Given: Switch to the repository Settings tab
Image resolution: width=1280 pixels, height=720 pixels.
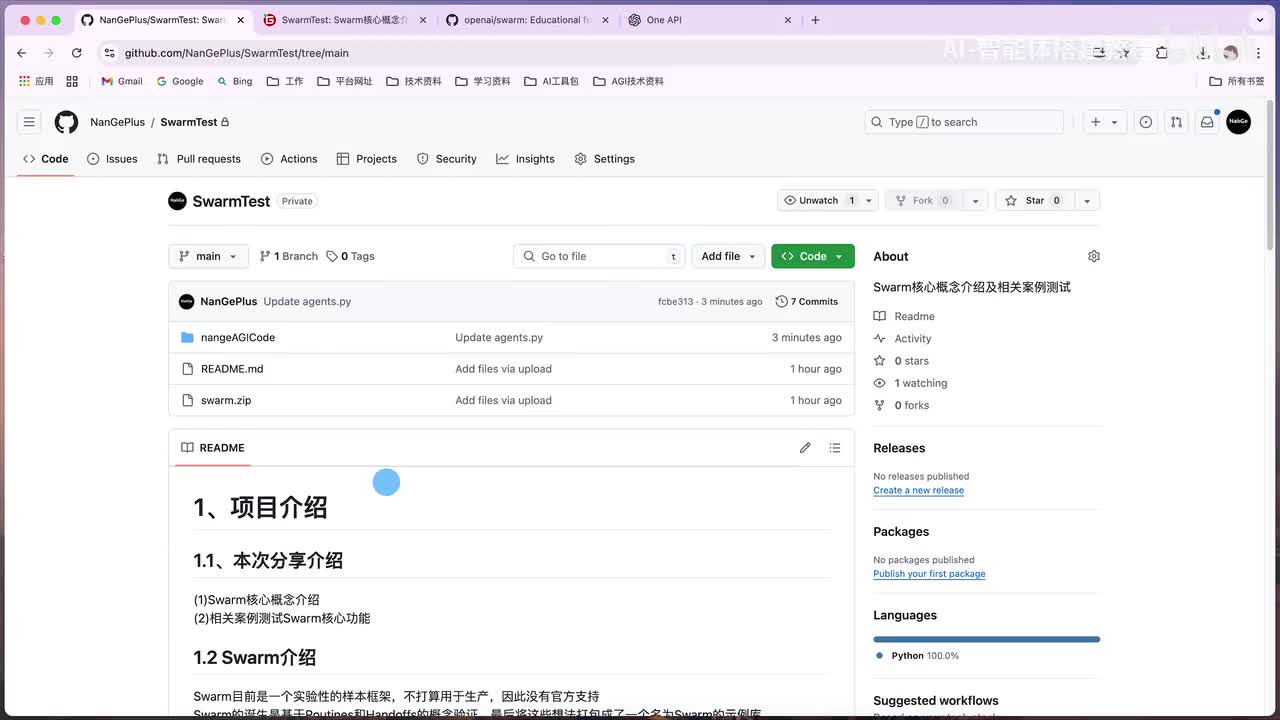Looking at the screenshot, I should pos(604,159).
